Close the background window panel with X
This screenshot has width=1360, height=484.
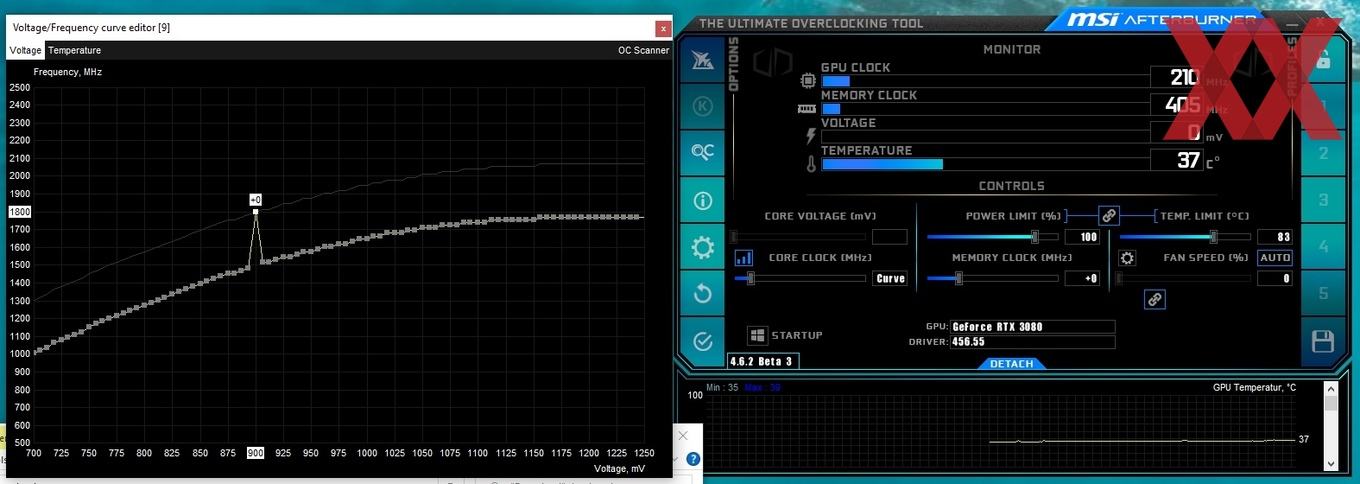click(683, 436)
